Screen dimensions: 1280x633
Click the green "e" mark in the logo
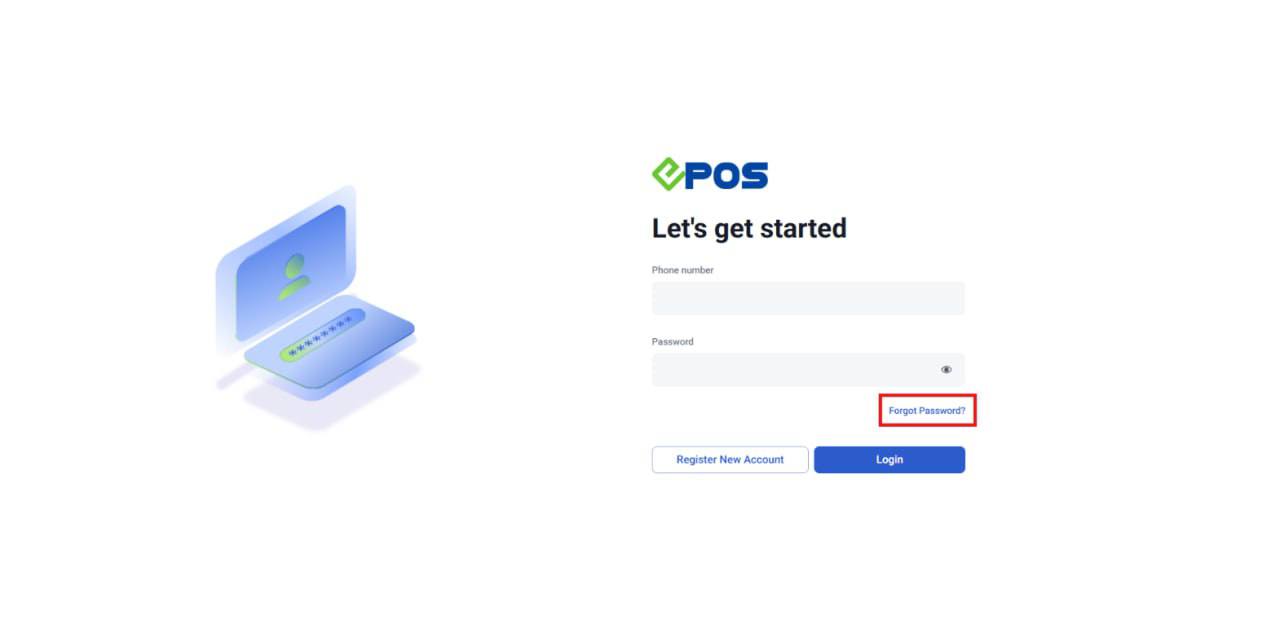(667, 175)
